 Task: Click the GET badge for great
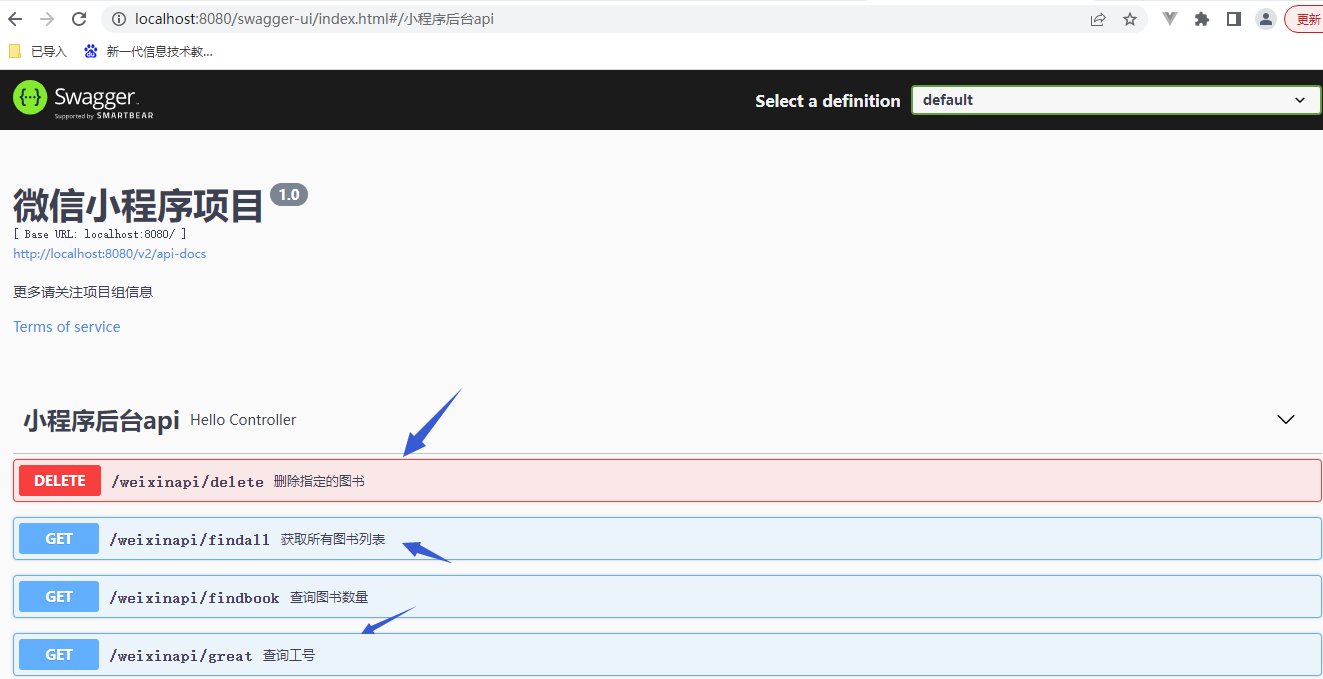(x=59, y=655)
